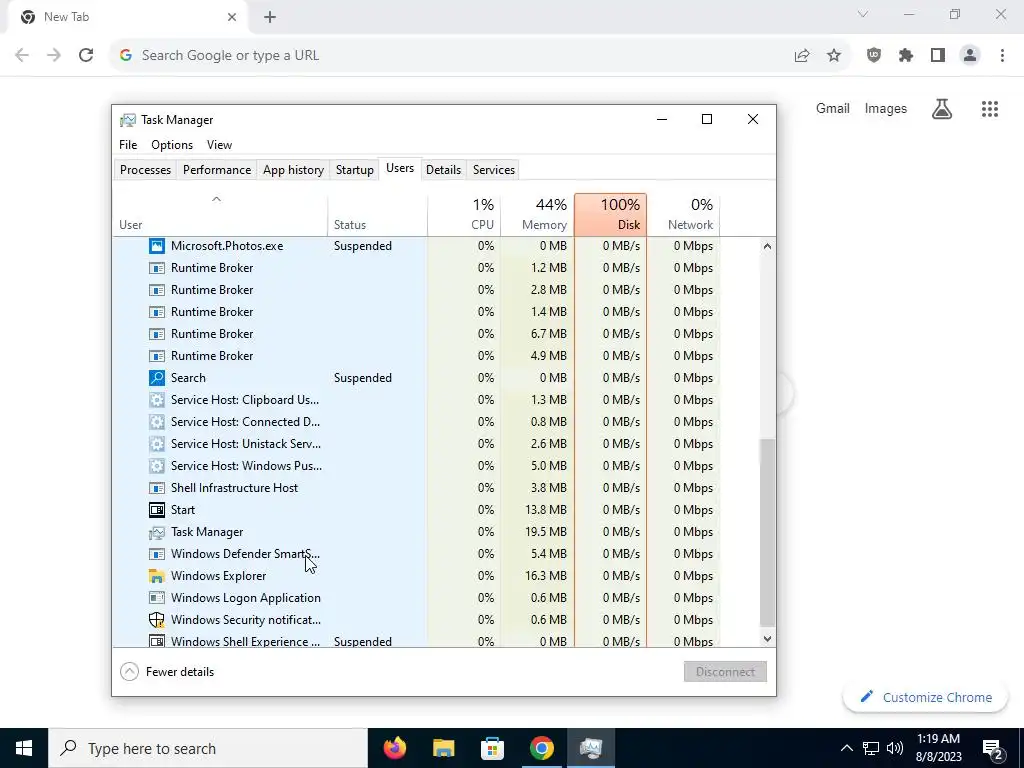1024x768 pixels.
Task: Click the Start process icon in list
Action: [x=157, y=510]
